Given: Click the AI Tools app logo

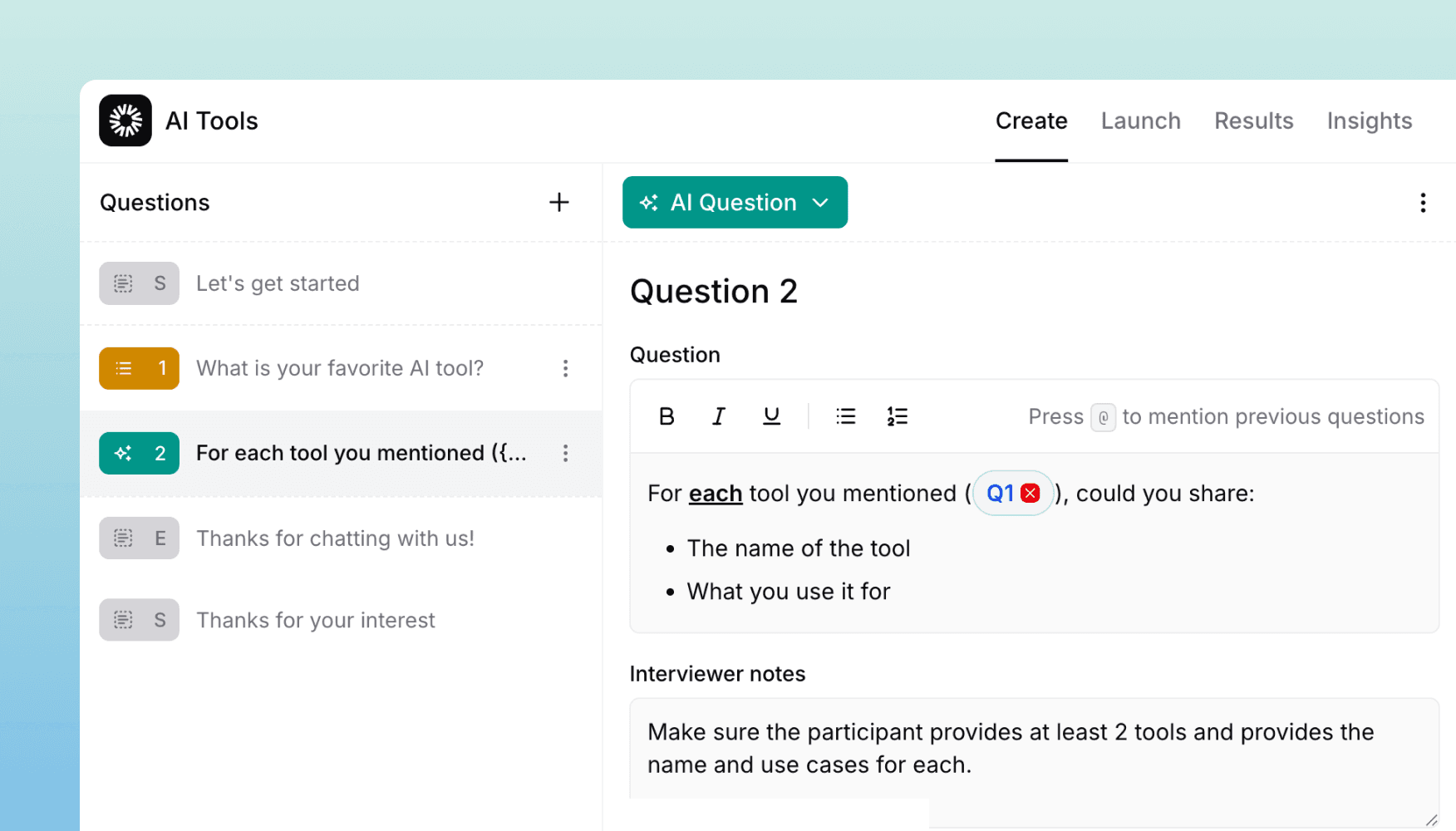Looking at the screenshot, I should (x=125, y=120).
